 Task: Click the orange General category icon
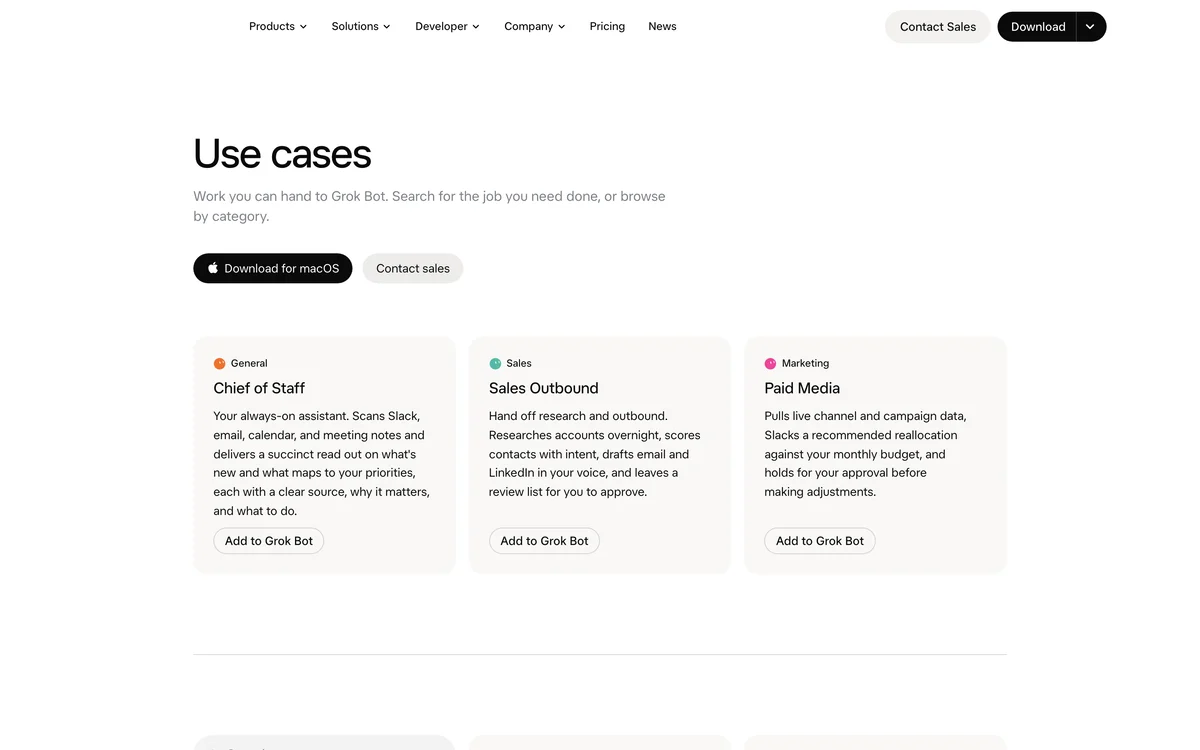click(220, 364)
